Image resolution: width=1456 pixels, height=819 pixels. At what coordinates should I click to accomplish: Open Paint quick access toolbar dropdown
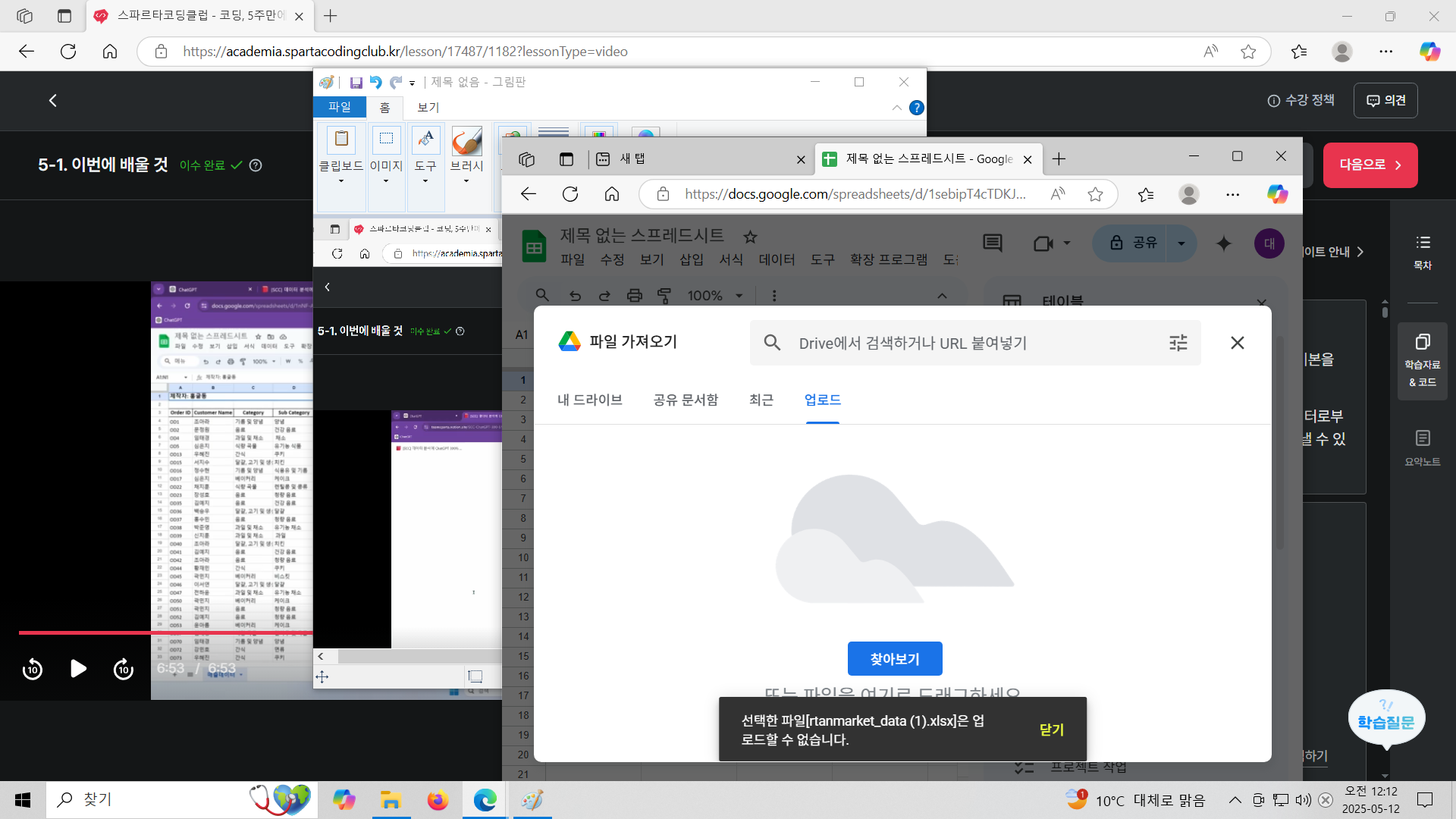[412, 83]
